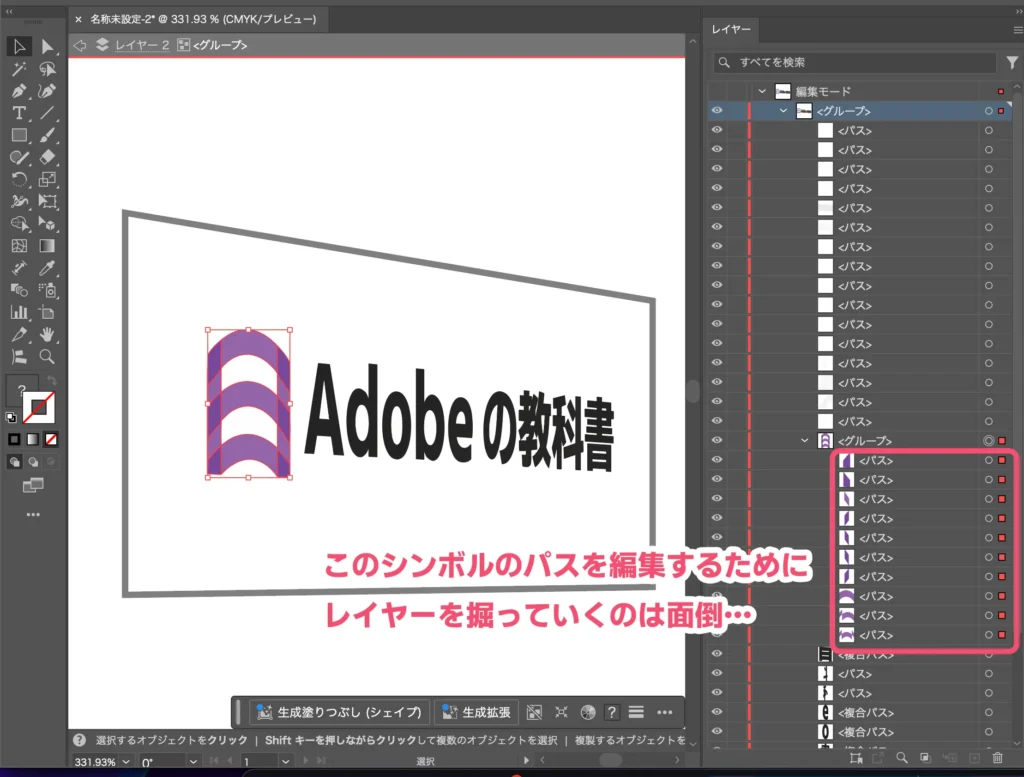
Task: Hide the 編集モード layer
Action: (x=717, y=90)
